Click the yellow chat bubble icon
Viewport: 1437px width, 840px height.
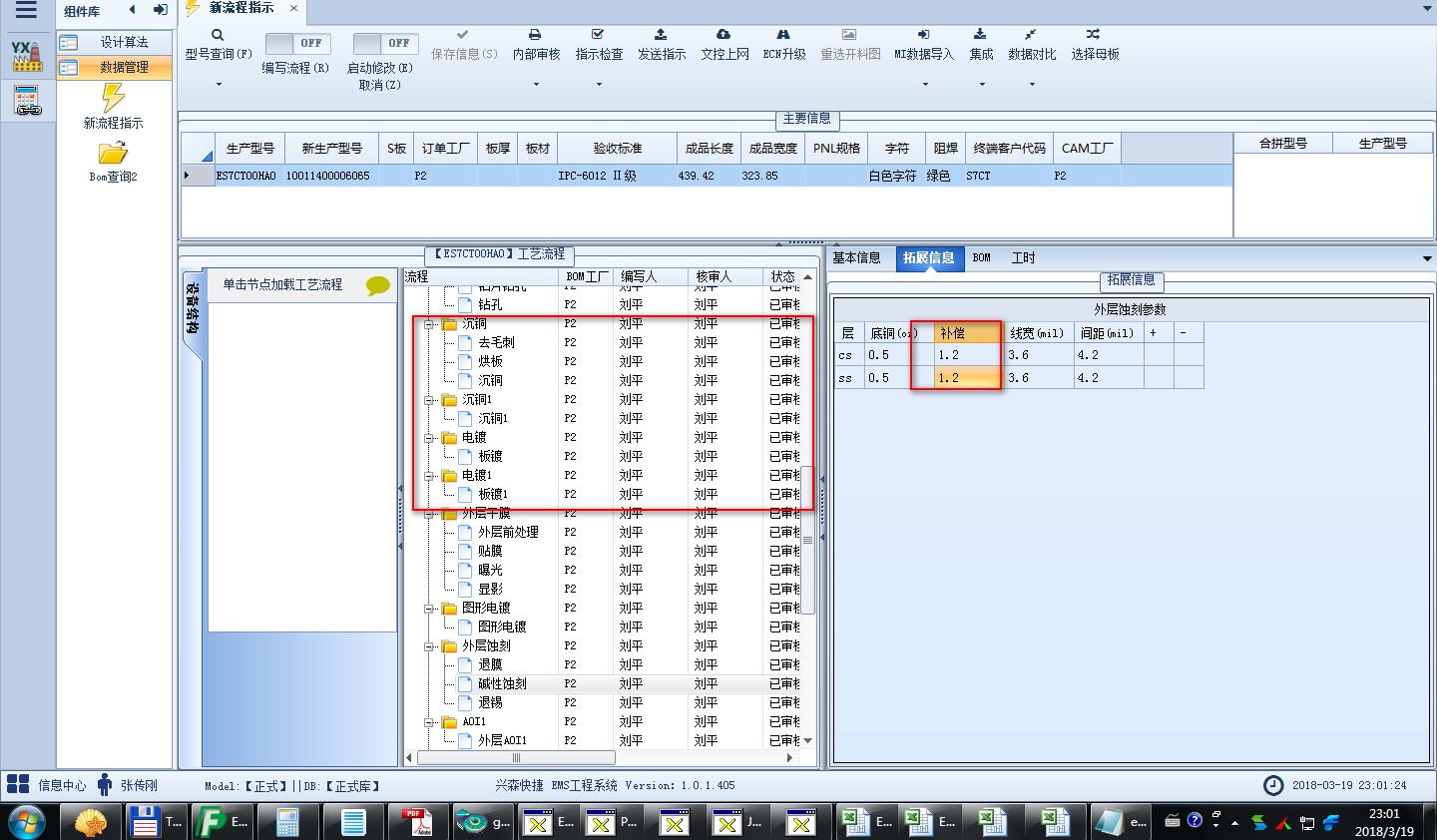pyautogui.click(x=378, y=285)
